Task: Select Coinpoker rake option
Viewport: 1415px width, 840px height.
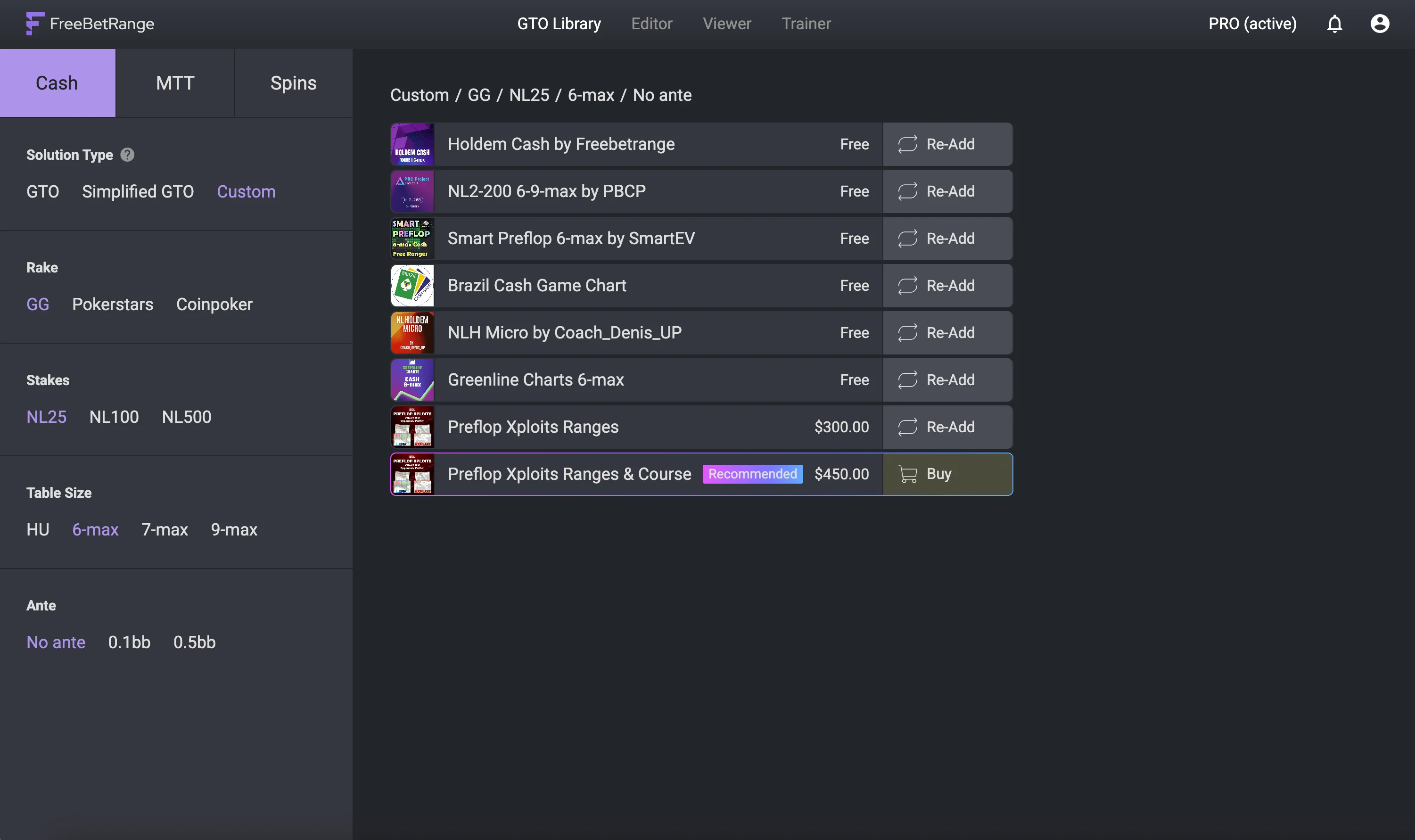Action: click(214, 304)
